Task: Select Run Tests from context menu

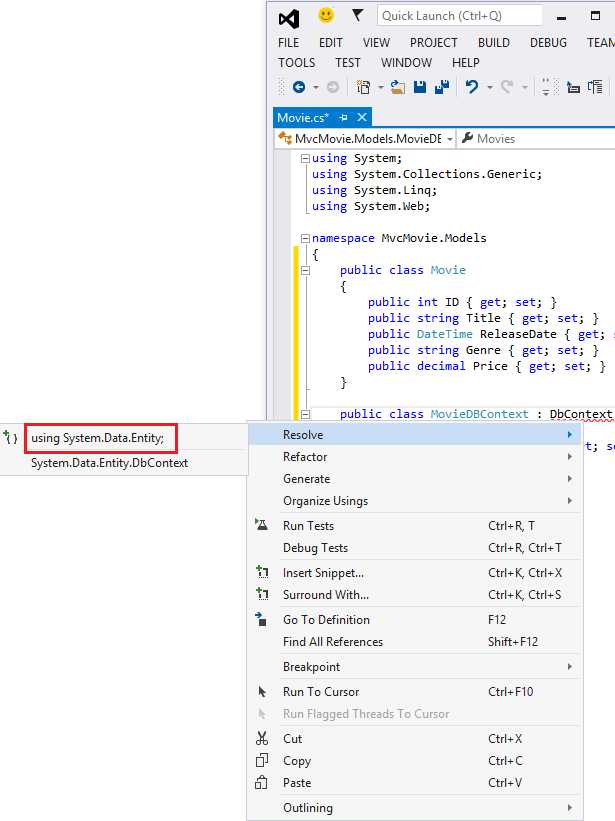Action: point(415,526)
